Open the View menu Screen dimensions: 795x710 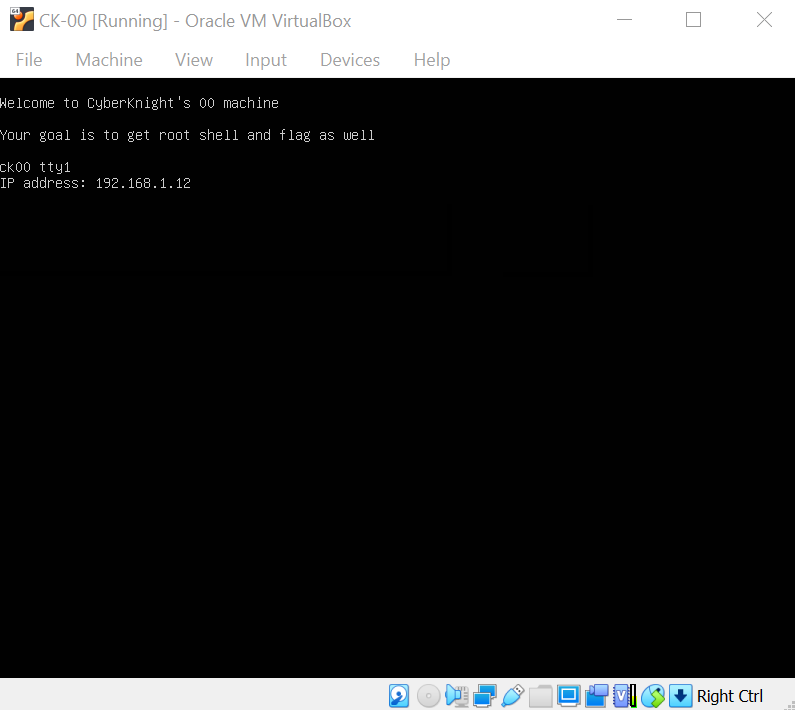(x=194, y=60)
